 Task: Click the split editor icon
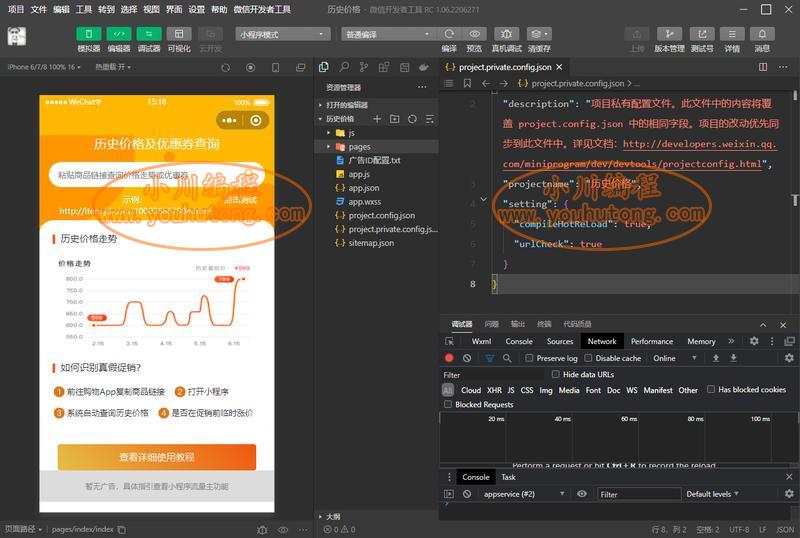tap(763, 67)
